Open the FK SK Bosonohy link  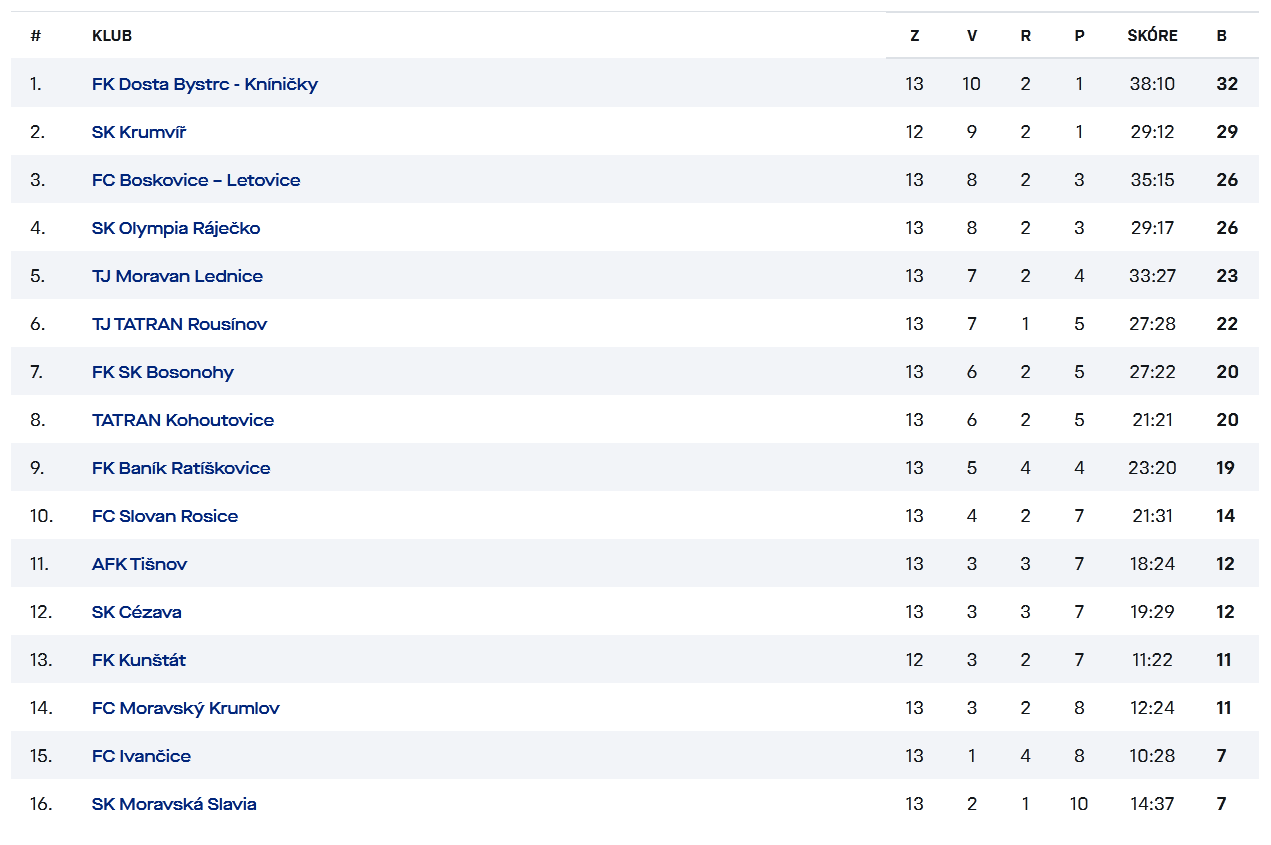point(162,372)
